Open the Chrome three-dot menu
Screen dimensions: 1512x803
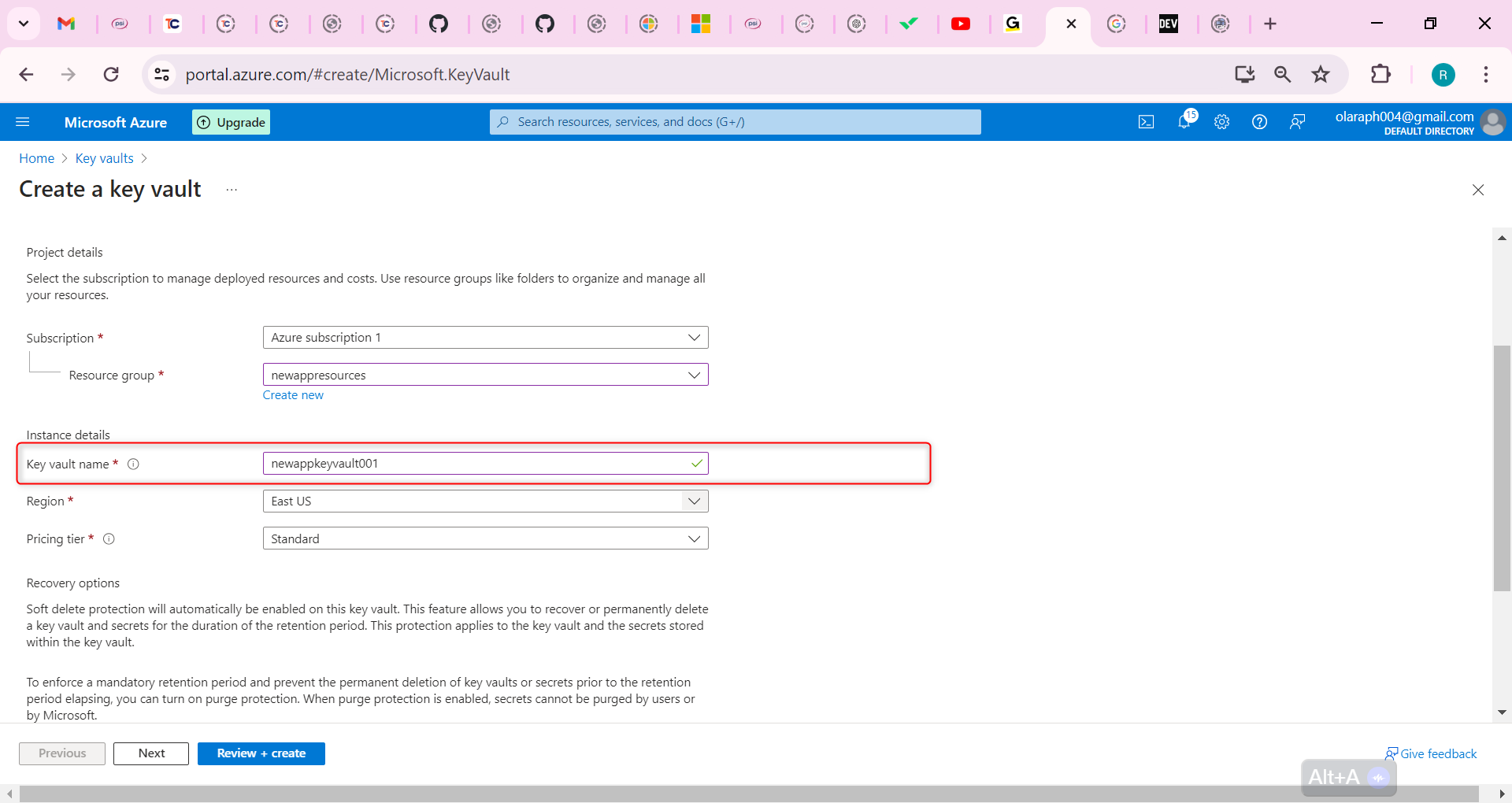coord(1486,75)
